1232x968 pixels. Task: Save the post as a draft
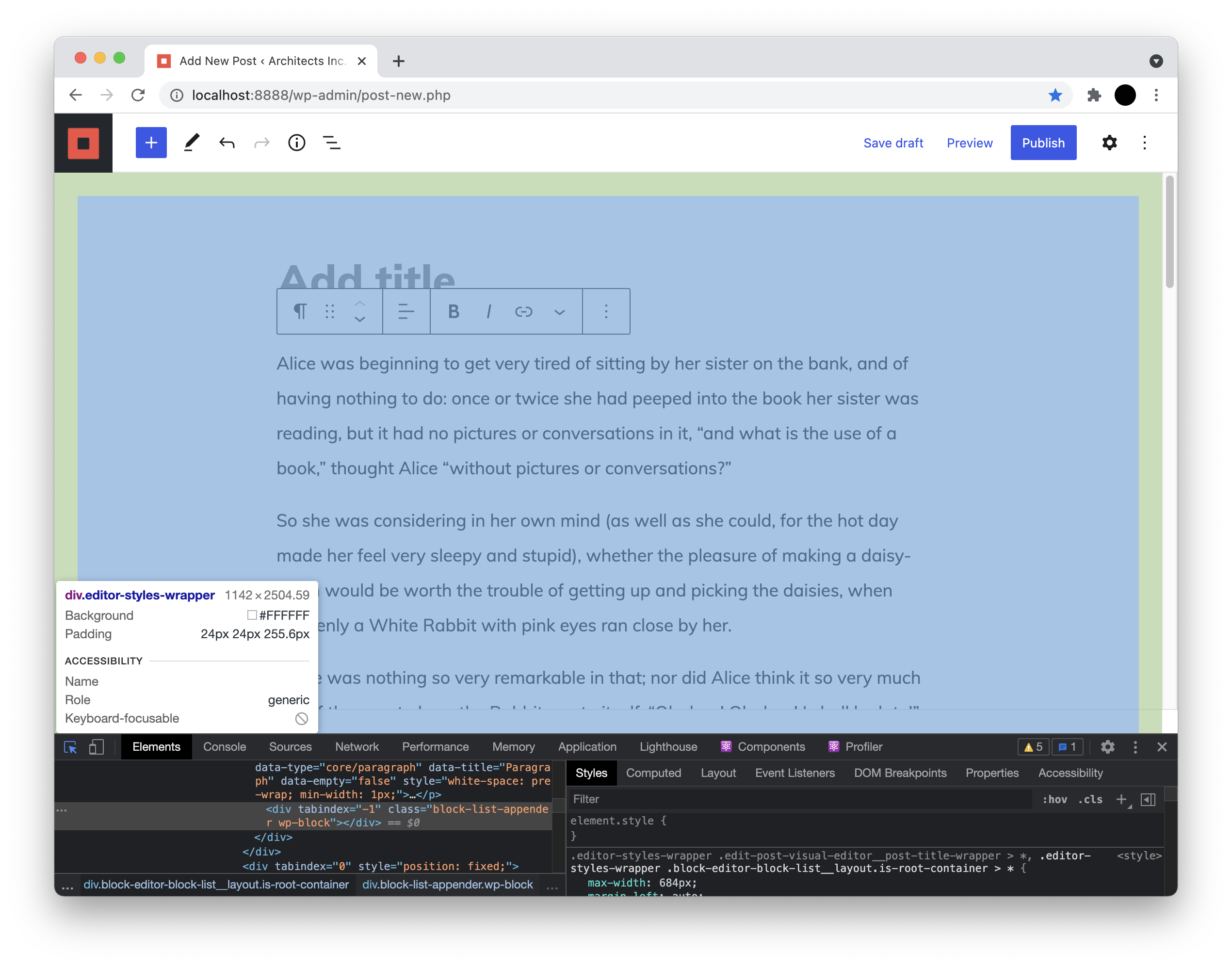click(x=893, y=142)
